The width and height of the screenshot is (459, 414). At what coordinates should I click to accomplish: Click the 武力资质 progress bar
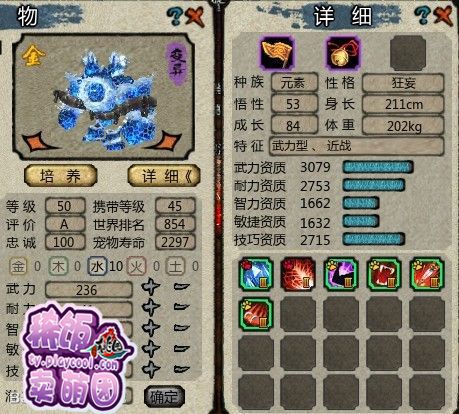pos(378,167)
